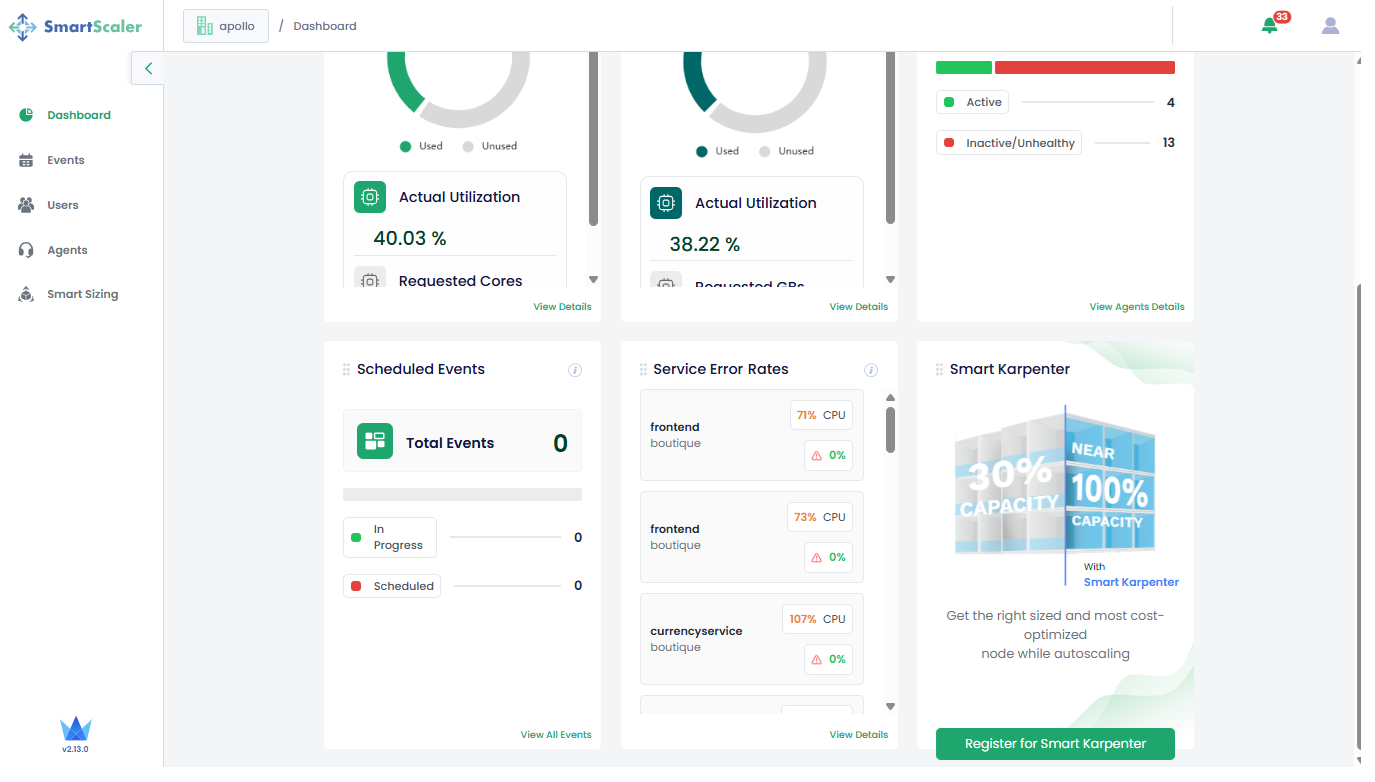Image resolution: width=1375 pixels, height=782 pixels.
Task: Click the blue Smart Karpenter text link
Action: (x=1131, y=582)
